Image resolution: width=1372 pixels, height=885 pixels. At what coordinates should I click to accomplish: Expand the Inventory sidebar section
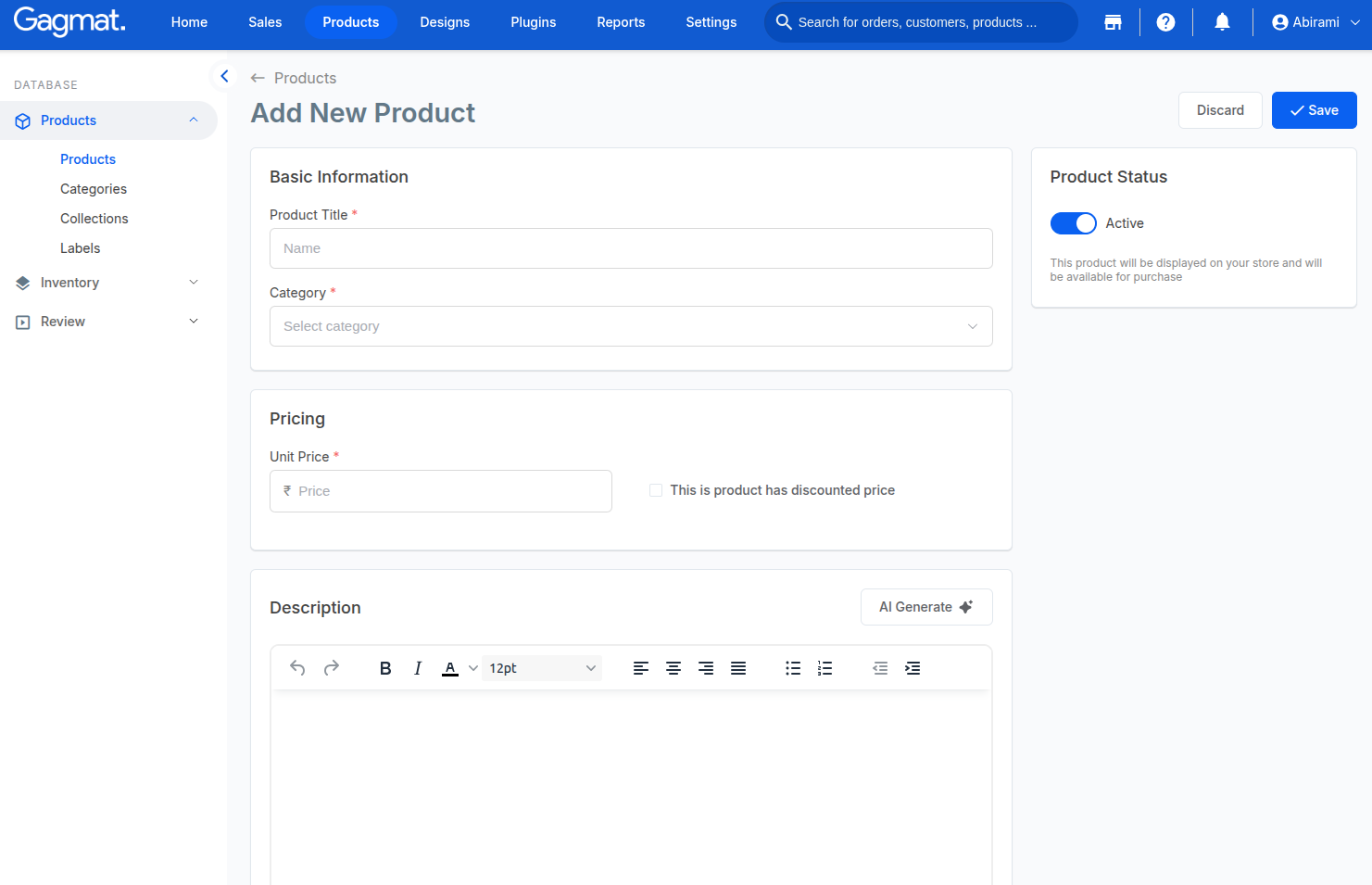(108, 283)
